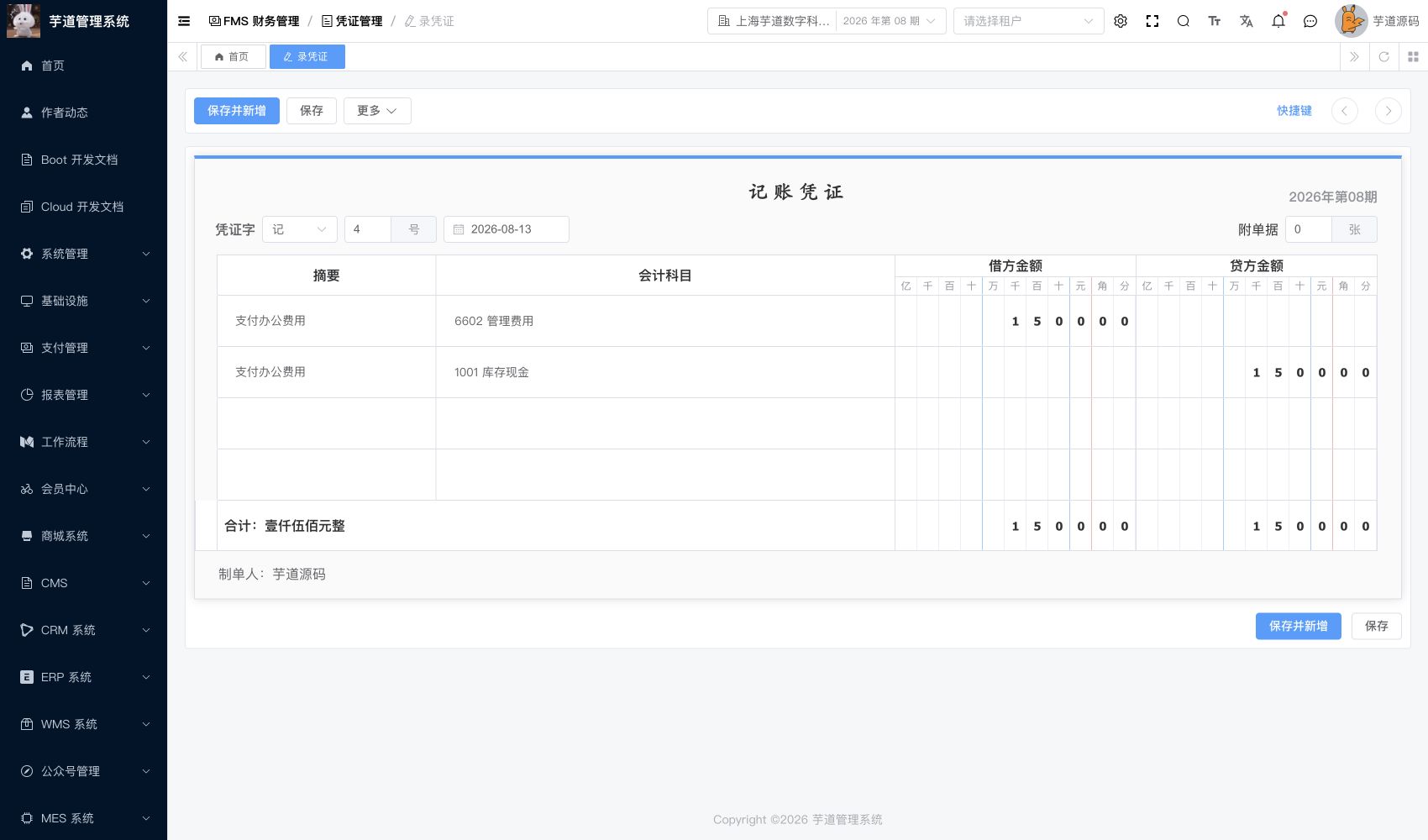Viewport: 1428px width, 840px height.
Task: Open Boot 开发文档 sidebar entry
Action: [84, 160]
